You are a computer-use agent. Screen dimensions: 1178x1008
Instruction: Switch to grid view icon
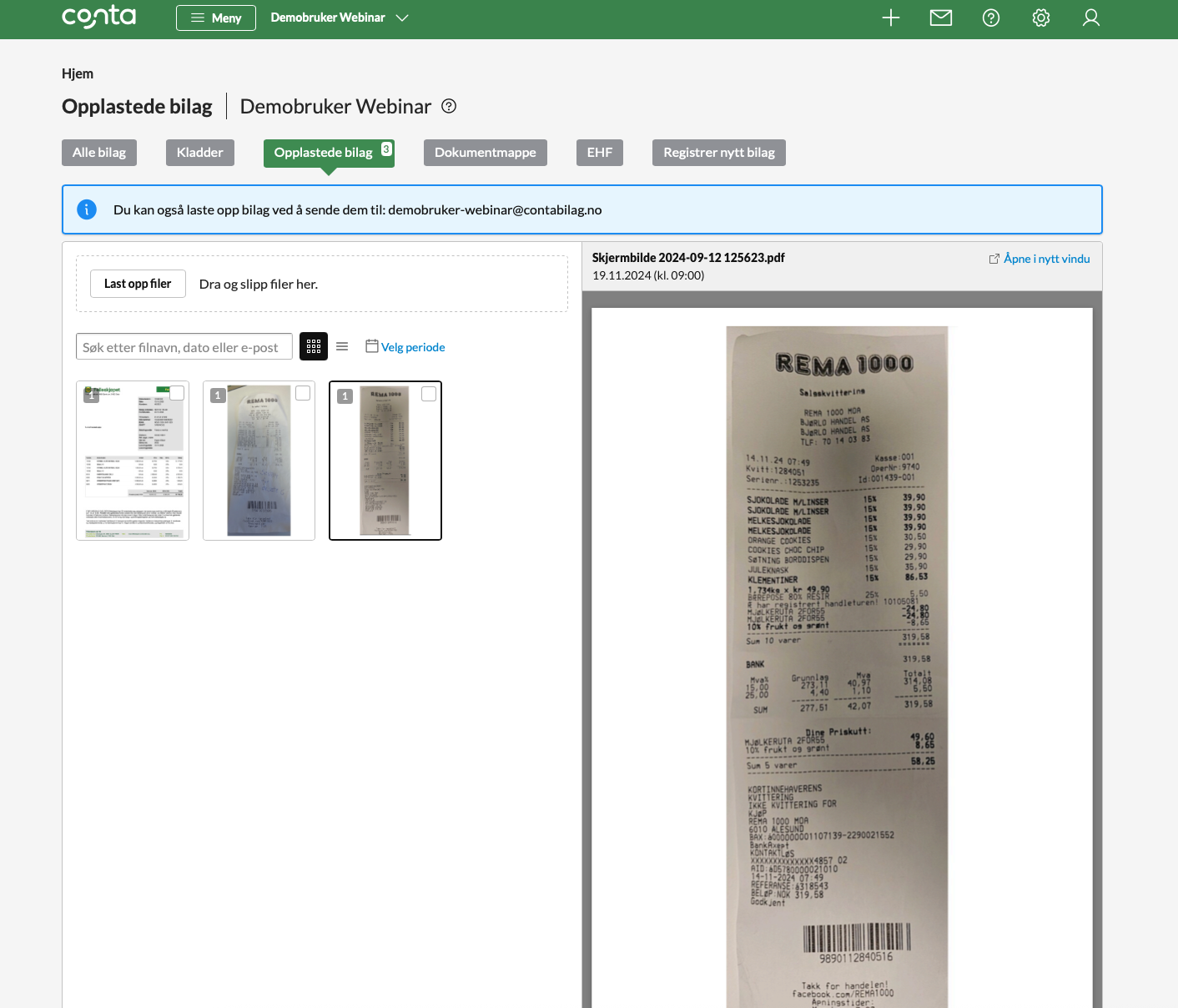point(314,346)
